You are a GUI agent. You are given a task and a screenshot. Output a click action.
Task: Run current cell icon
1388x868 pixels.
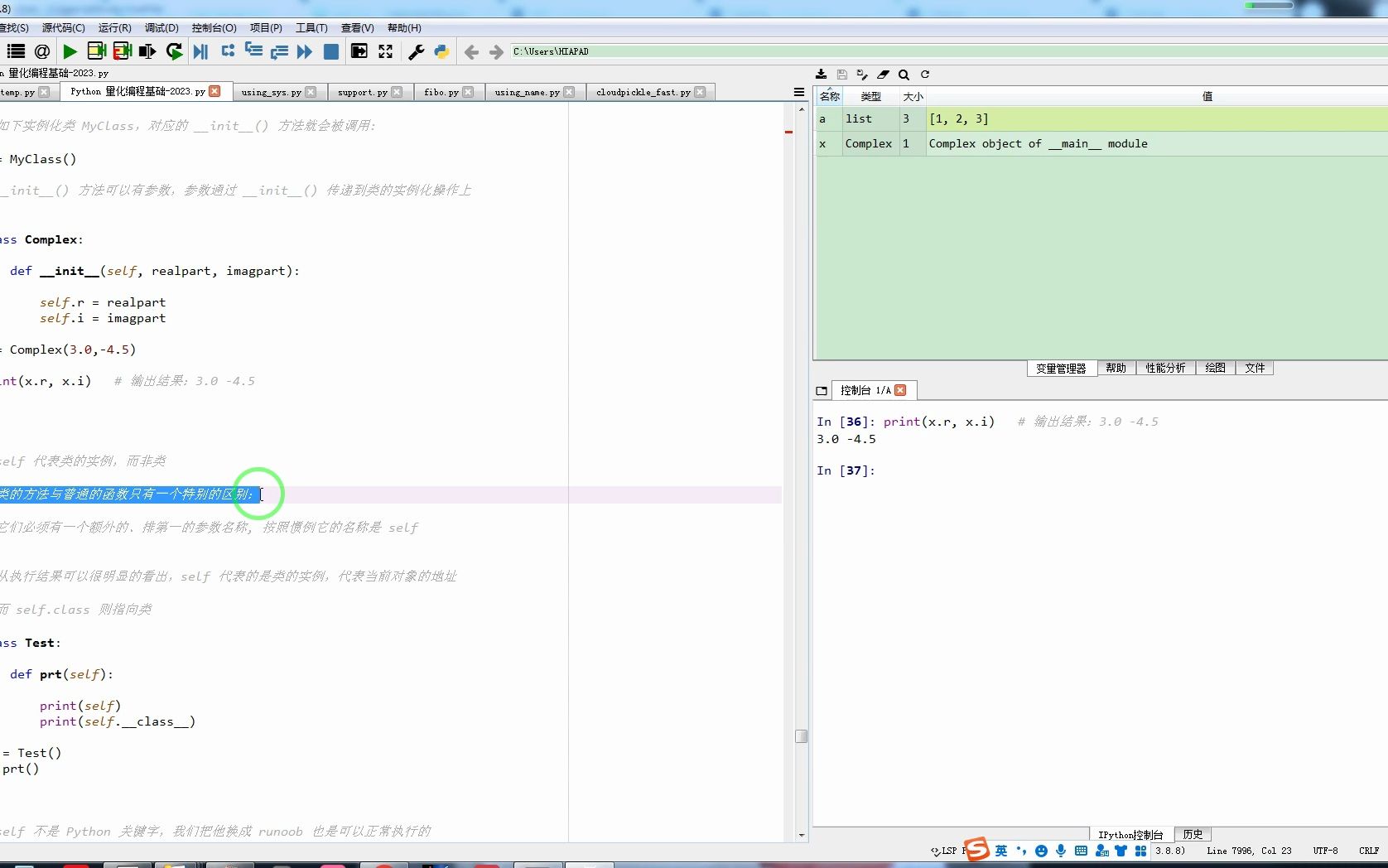(96, 51)
